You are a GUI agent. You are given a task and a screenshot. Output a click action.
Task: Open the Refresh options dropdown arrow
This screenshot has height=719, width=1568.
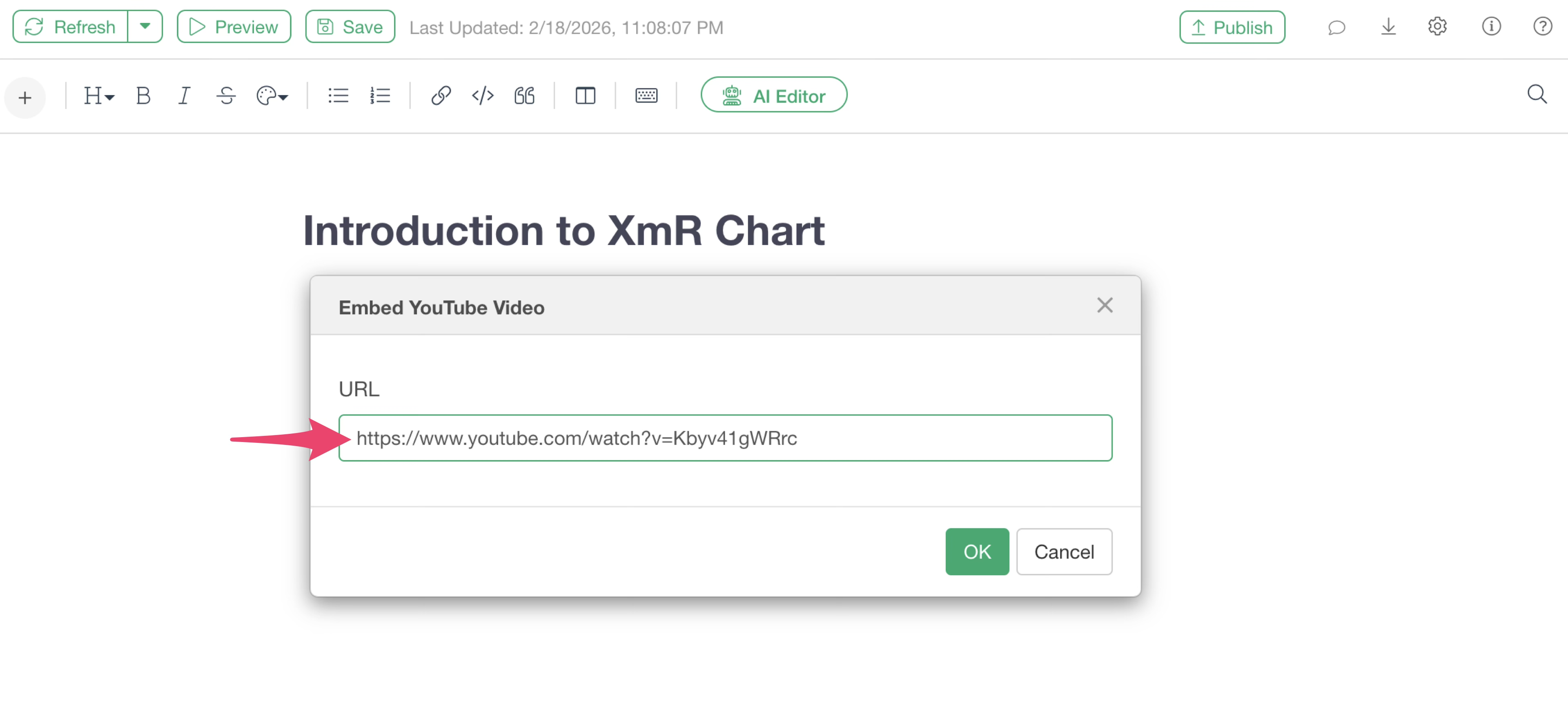pos(145,26)
